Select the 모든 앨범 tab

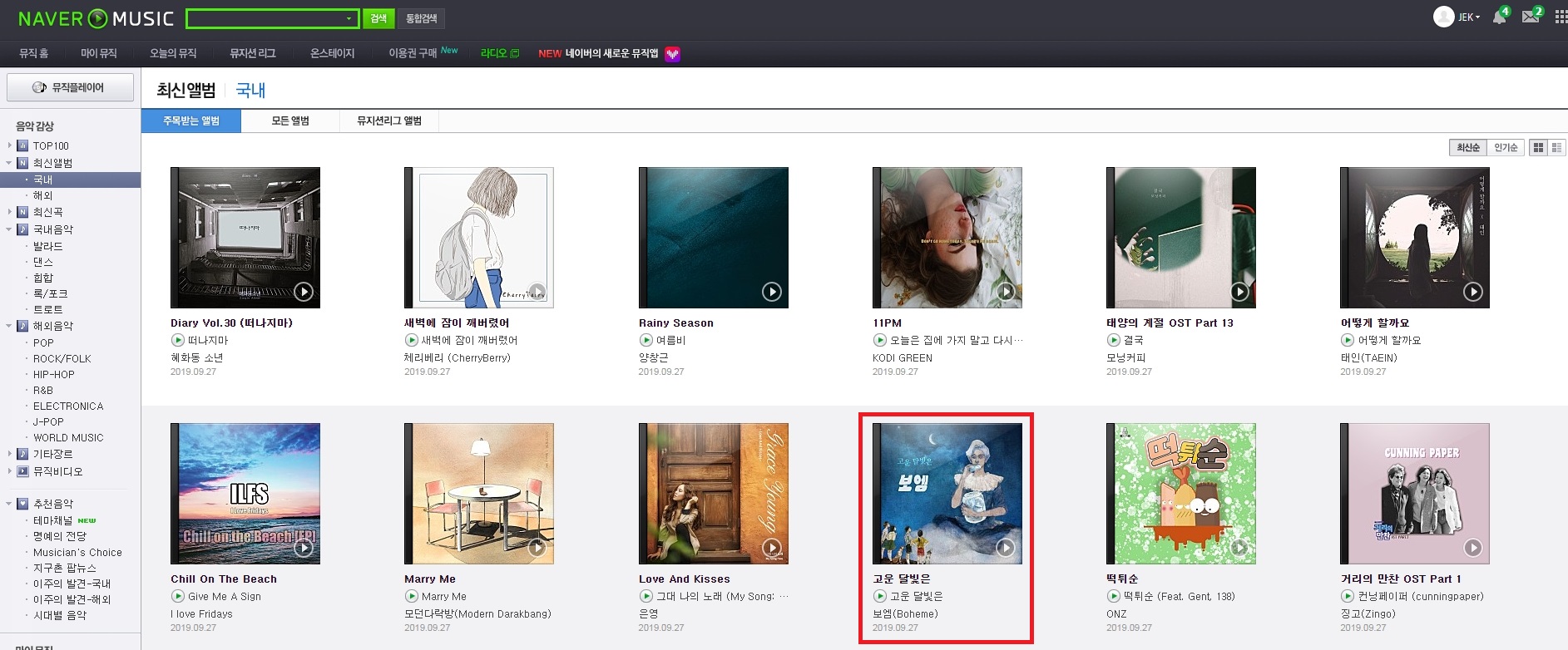290,121
